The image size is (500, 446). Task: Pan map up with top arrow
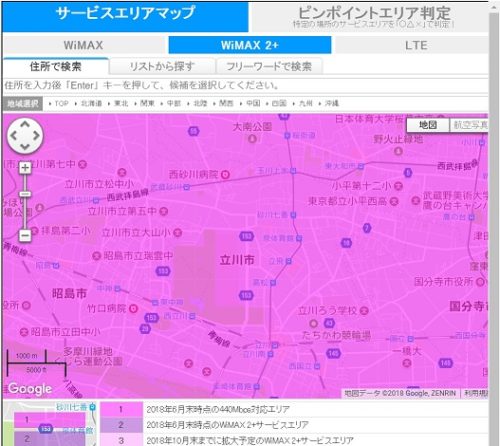tap(25, 125)
